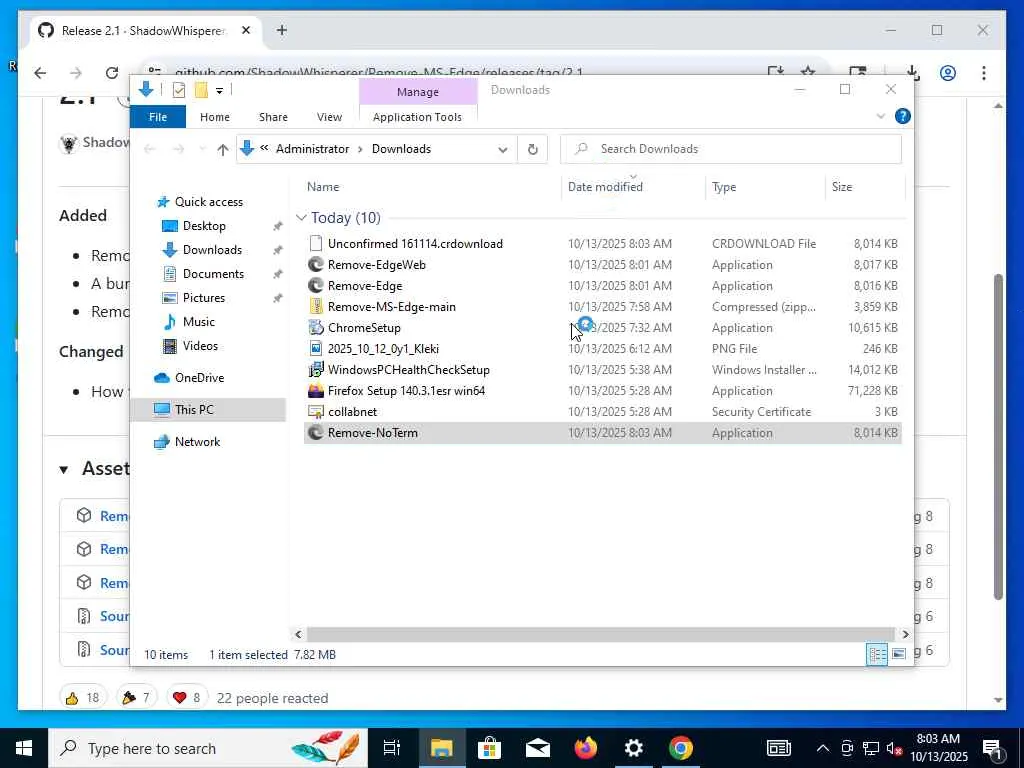Open the Application Tools tab

[x=417, y=117]
